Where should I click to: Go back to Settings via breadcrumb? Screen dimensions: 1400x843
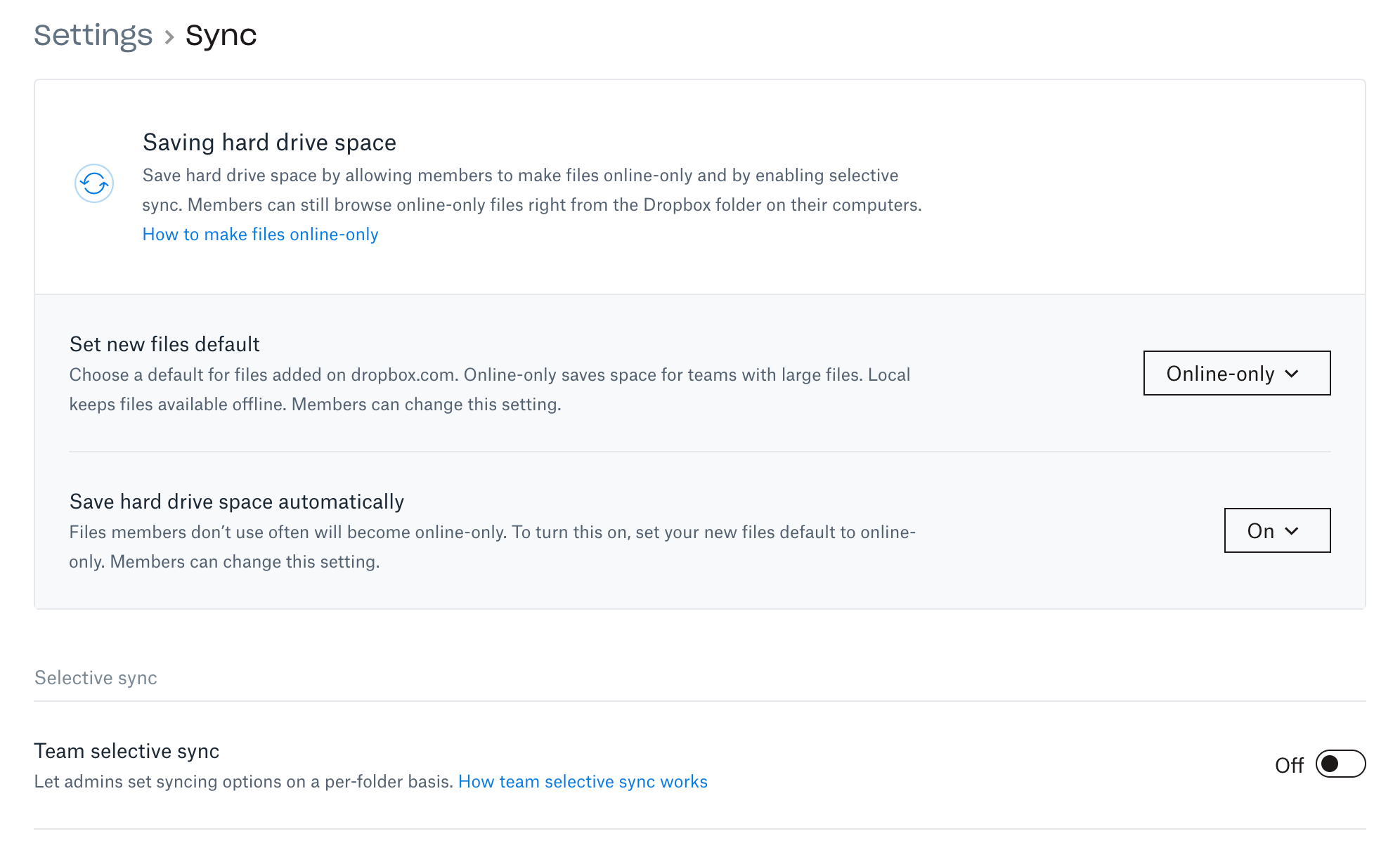coord(93,35)
